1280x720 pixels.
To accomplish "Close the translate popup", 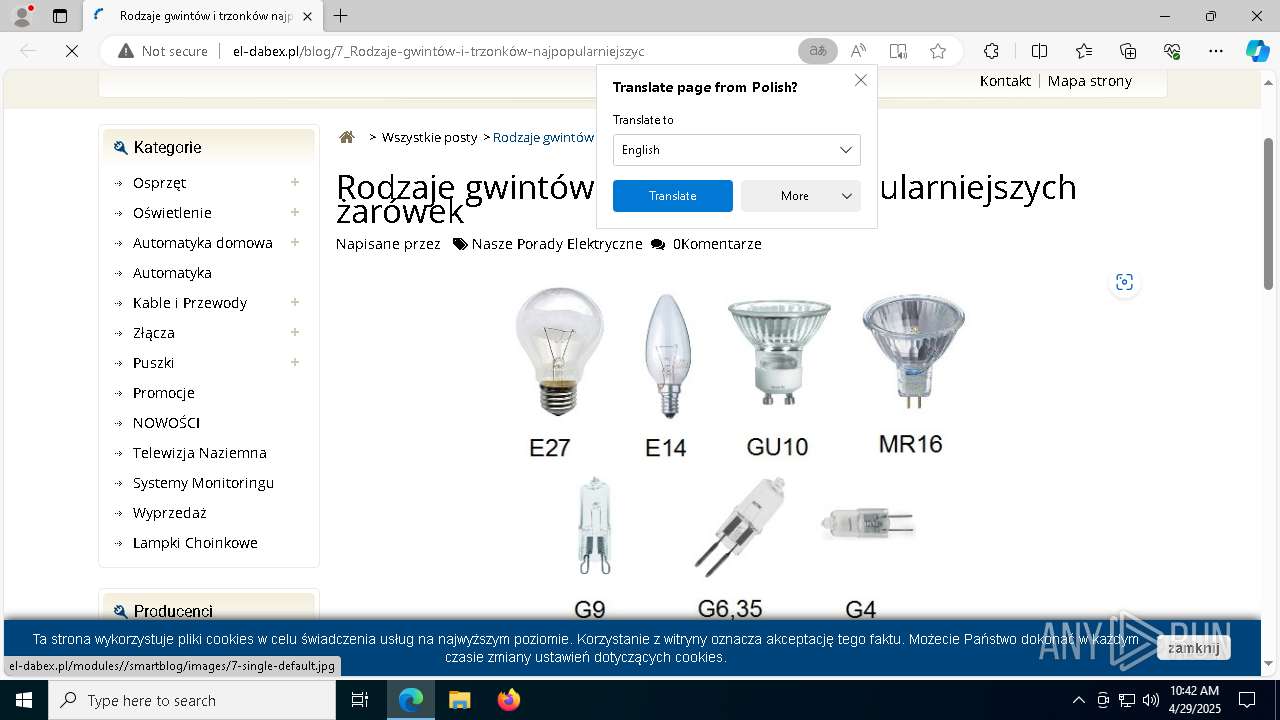I will point(861,80).
